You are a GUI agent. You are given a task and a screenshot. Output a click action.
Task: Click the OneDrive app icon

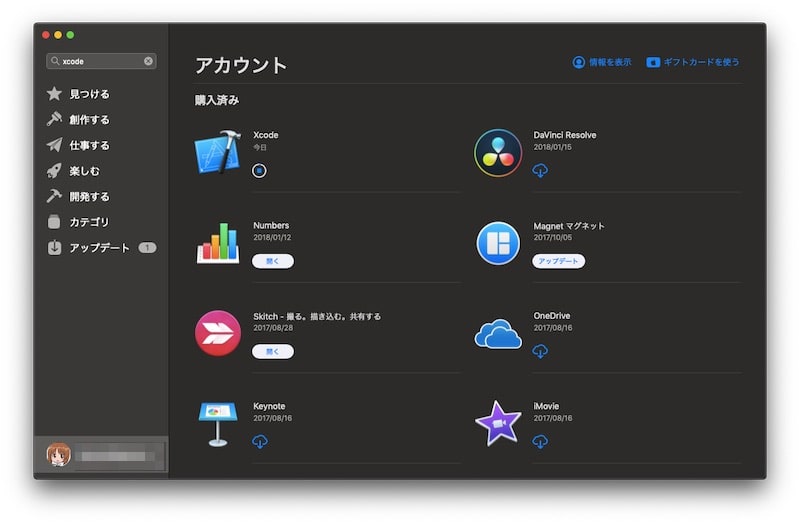tap(498, 334)
